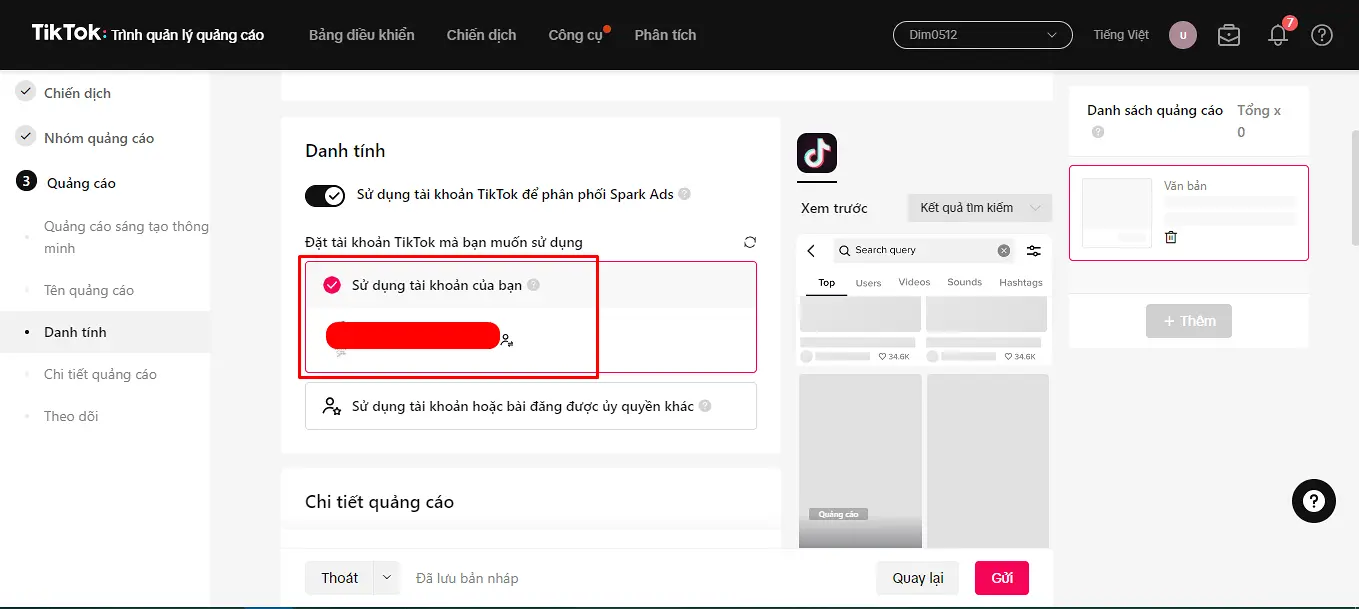Open the floating black help button

[x=1314, y=500]
